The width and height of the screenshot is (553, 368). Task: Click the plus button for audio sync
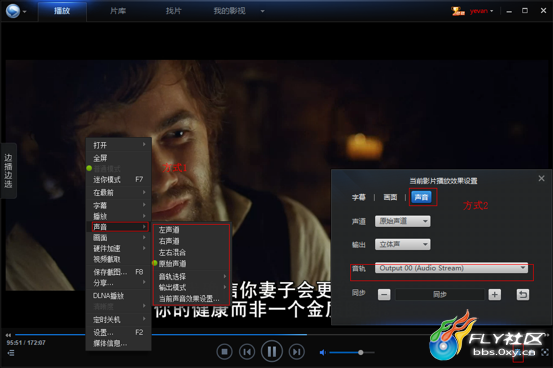[494, 294]
